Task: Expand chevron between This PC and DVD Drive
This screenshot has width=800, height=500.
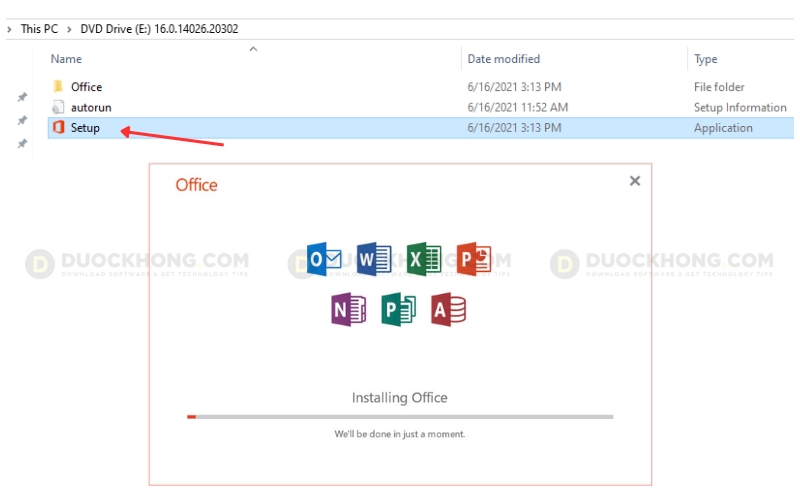Action: pyautogui.click(x=69, y=30)
